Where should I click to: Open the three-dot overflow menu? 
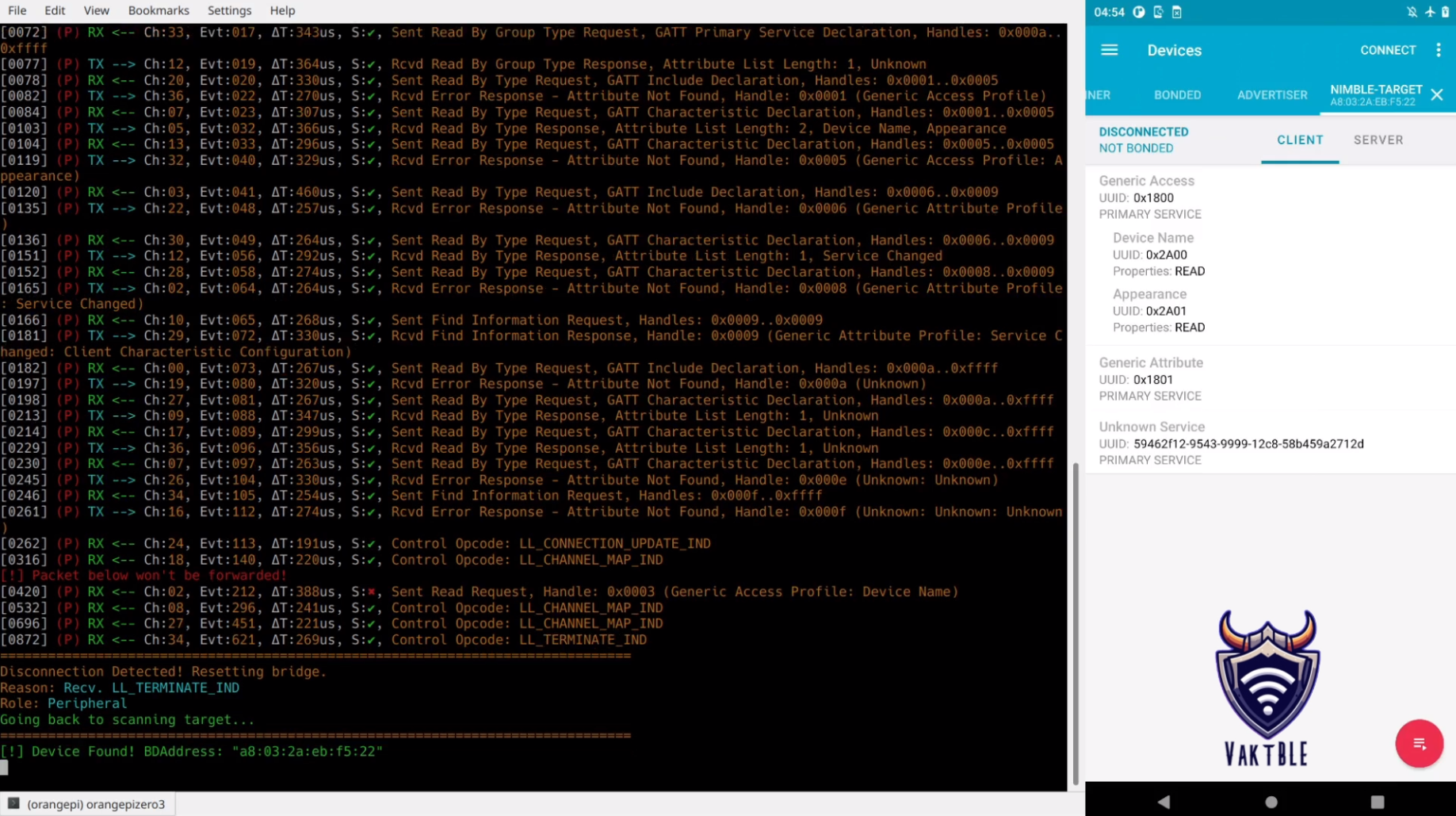point(1439,50)
